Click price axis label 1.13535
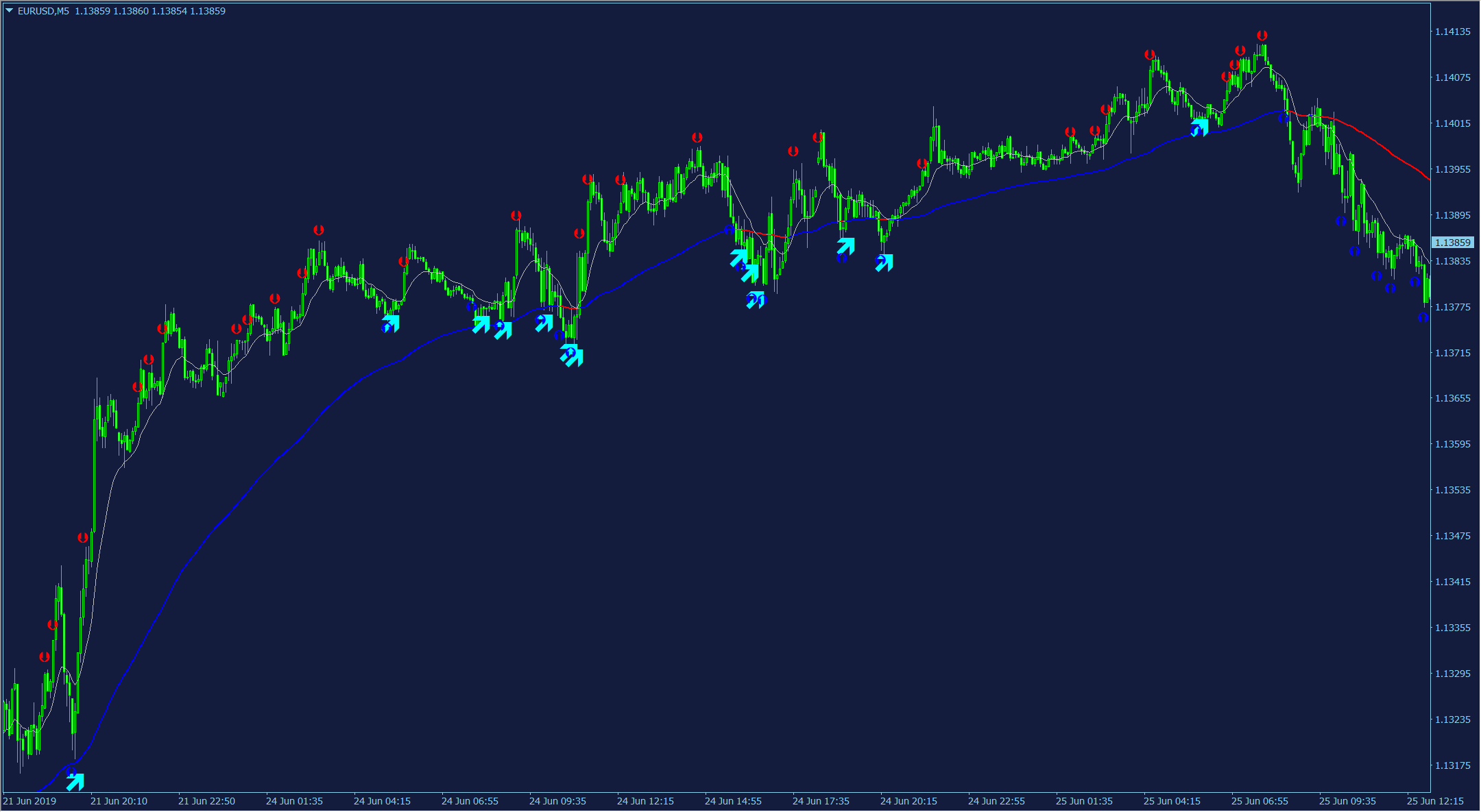1481x812 pixels. point(1453,490)
